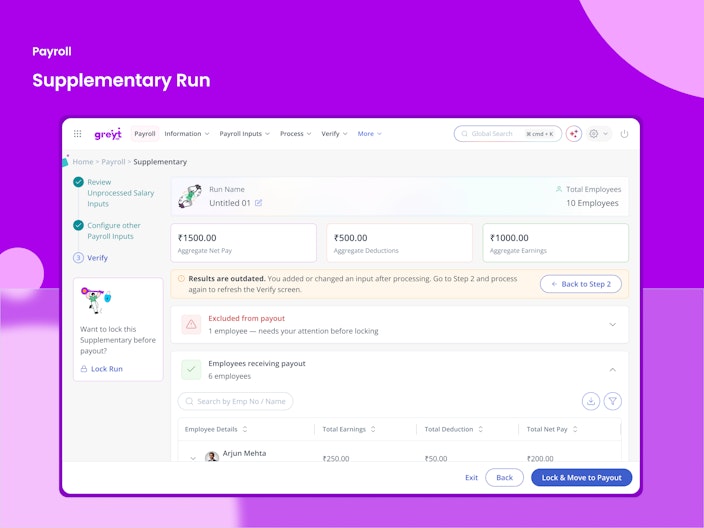Click the Lock Run link
The image size is (704, 528).
[x=101, y=369]
